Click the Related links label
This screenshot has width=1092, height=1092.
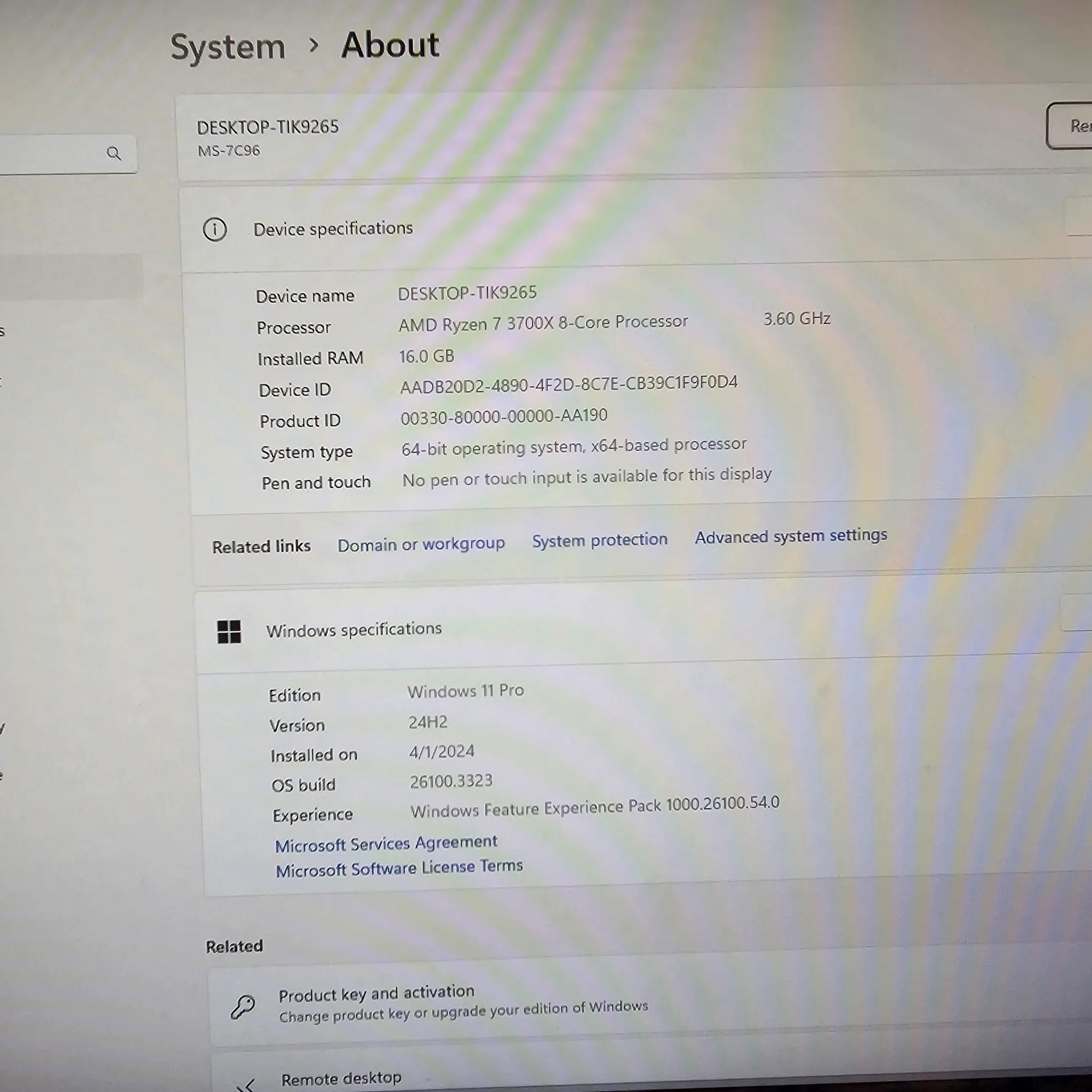point(261,547)
